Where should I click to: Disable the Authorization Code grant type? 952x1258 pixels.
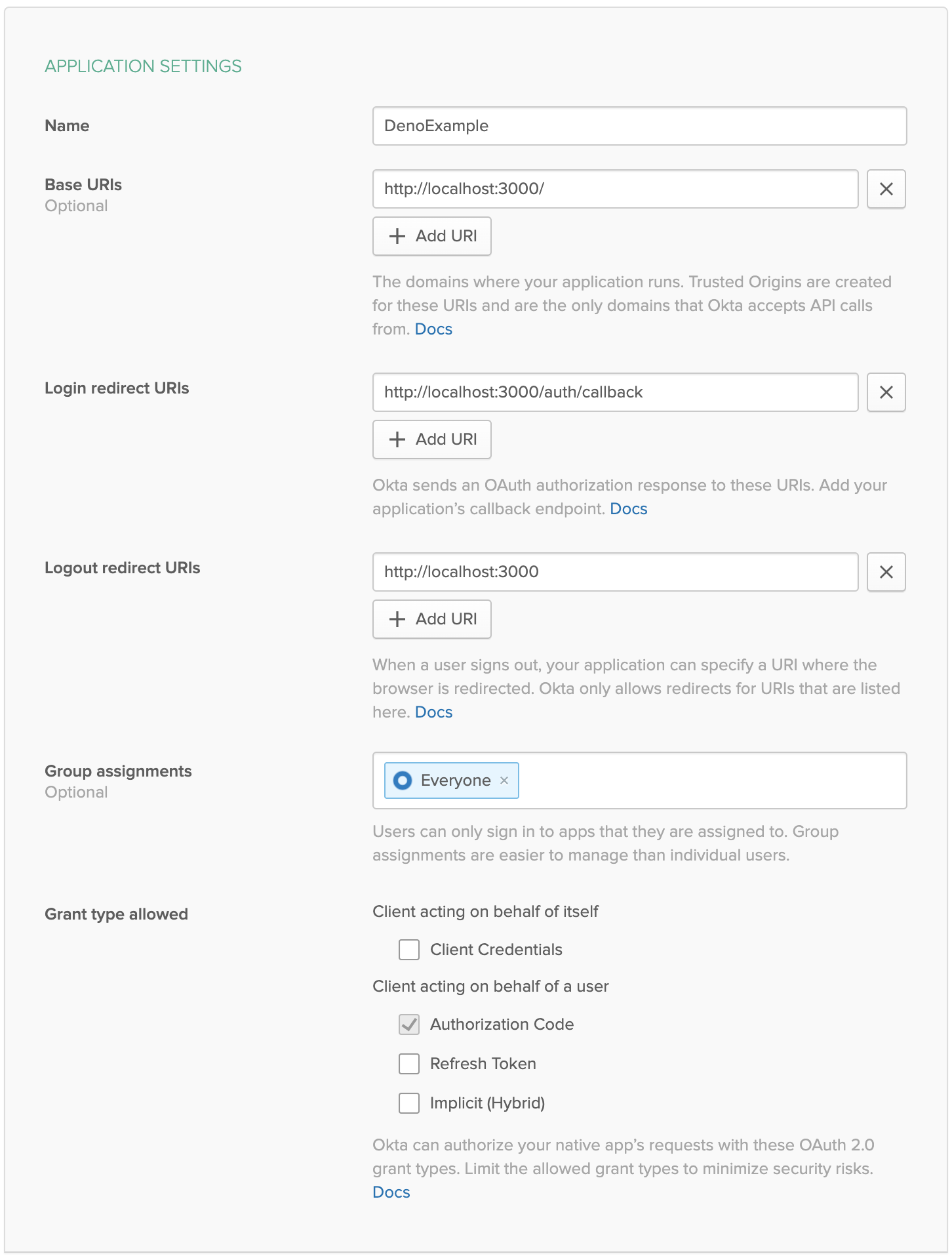pyautogui.click(x=408, y=1024)
